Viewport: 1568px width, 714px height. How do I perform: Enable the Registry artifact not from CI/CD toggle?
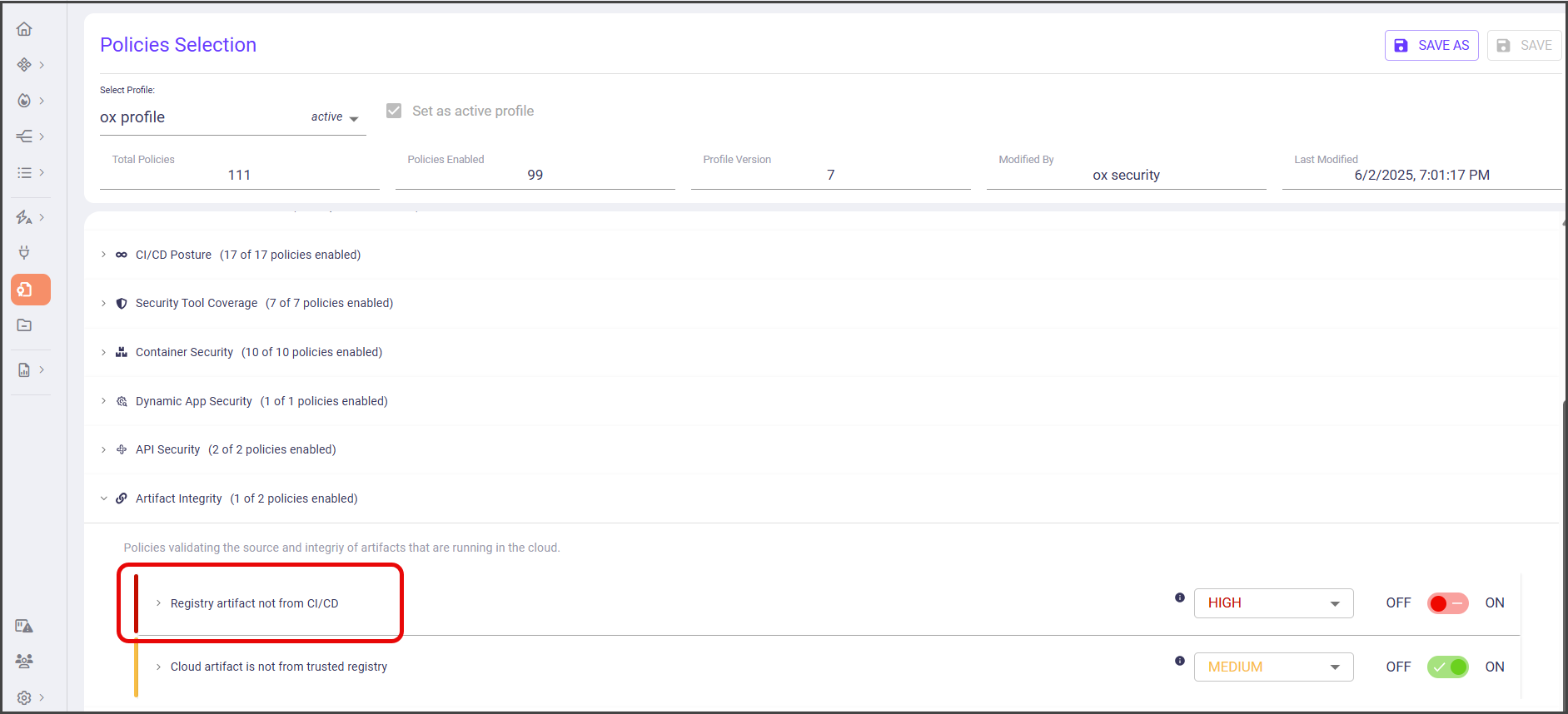pyautogui.click(x=1447, y=603)
